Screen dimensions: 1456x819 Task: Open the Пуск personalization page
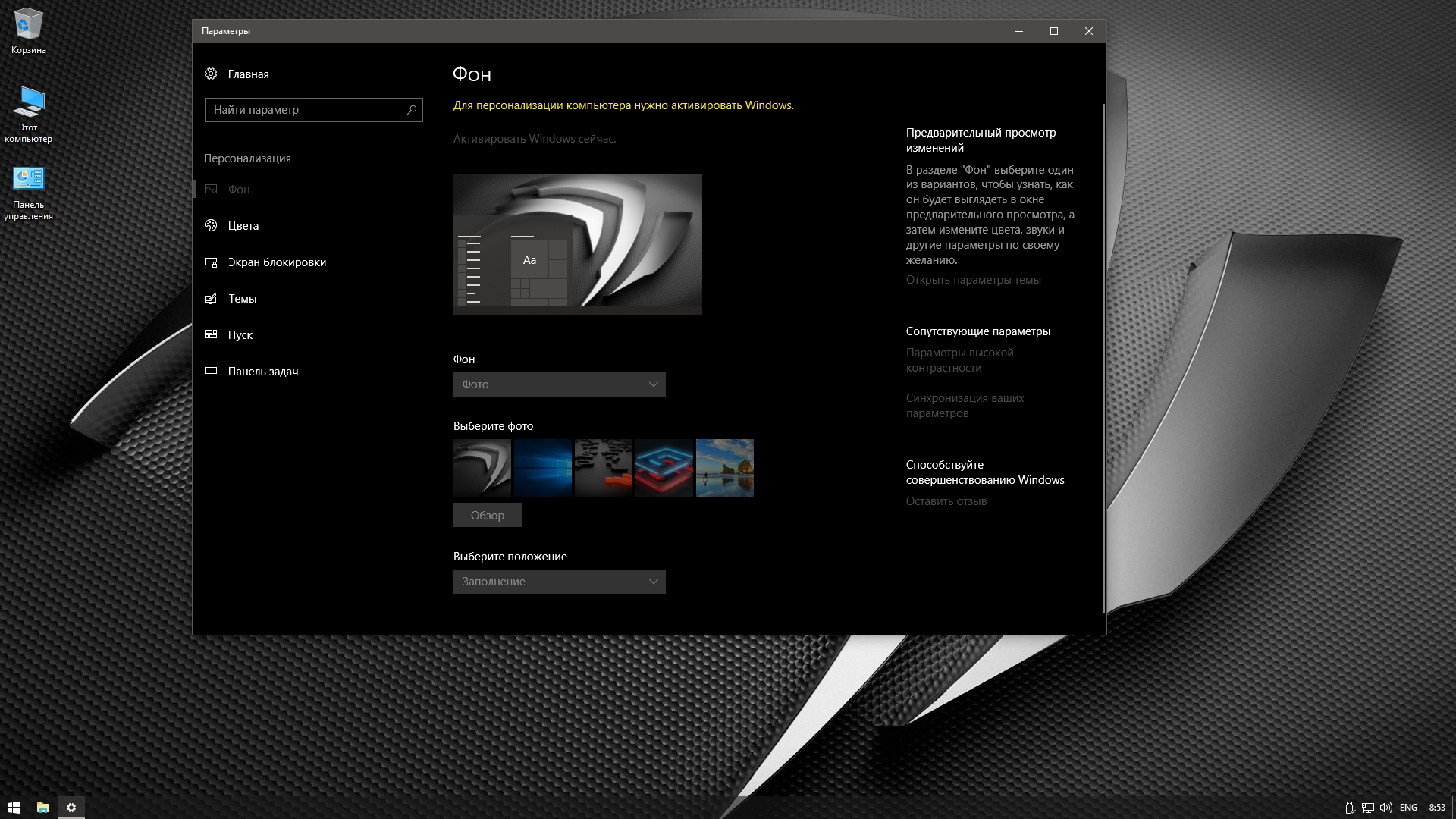[x=240, y=335]
